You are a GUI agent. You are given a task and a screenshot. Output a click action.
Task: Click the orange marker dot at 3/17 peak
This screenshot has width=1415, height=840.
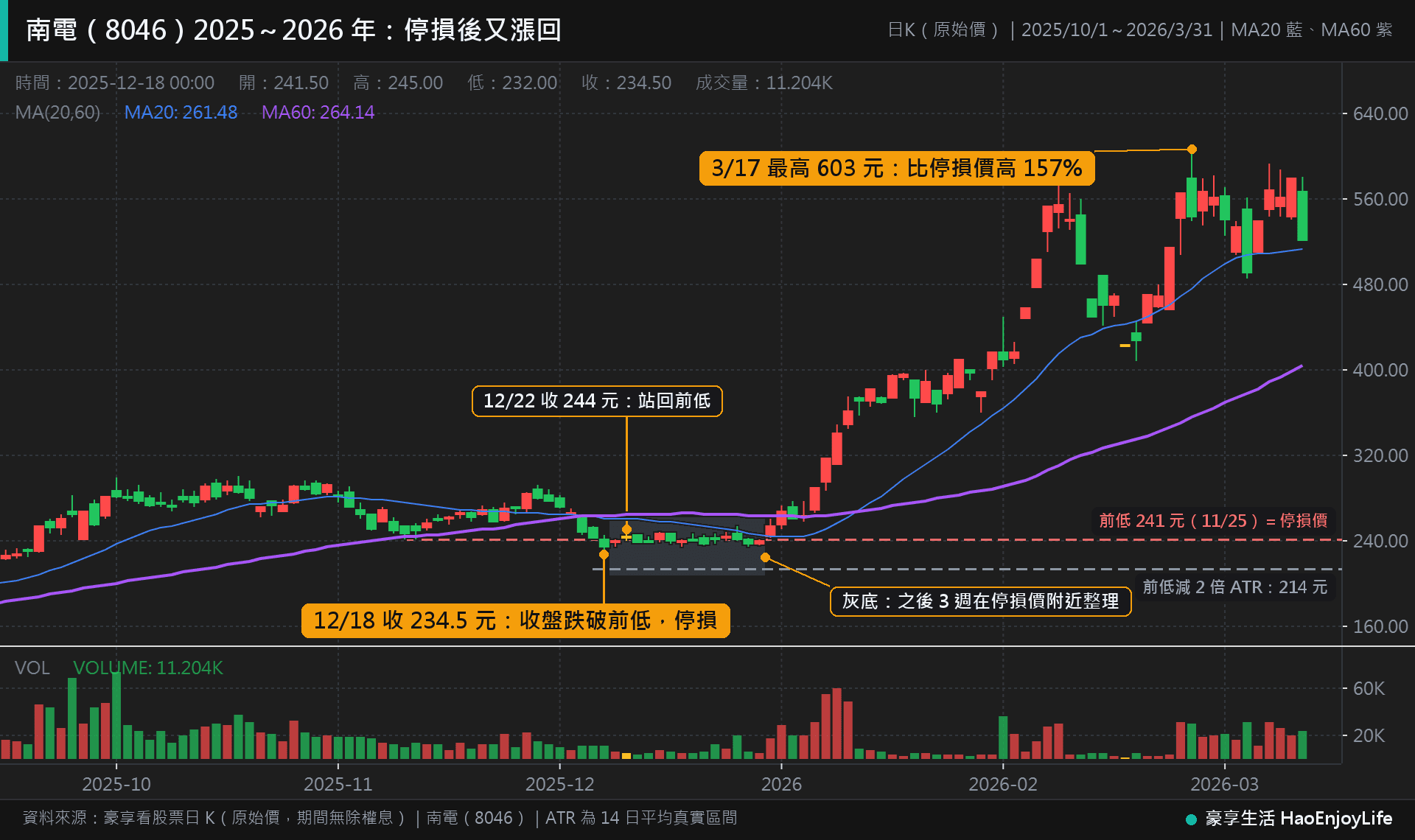click(x=1192, y=150)
